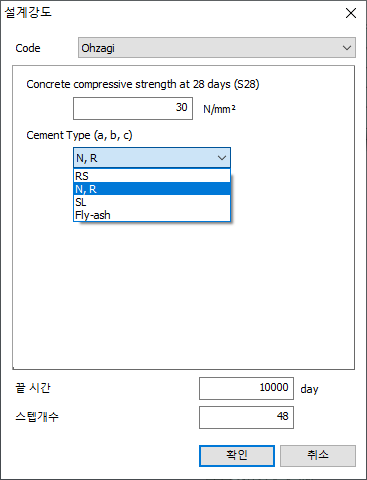Pick Fly-ash from the dropdown list
The image size is (367, 480).
152,215
